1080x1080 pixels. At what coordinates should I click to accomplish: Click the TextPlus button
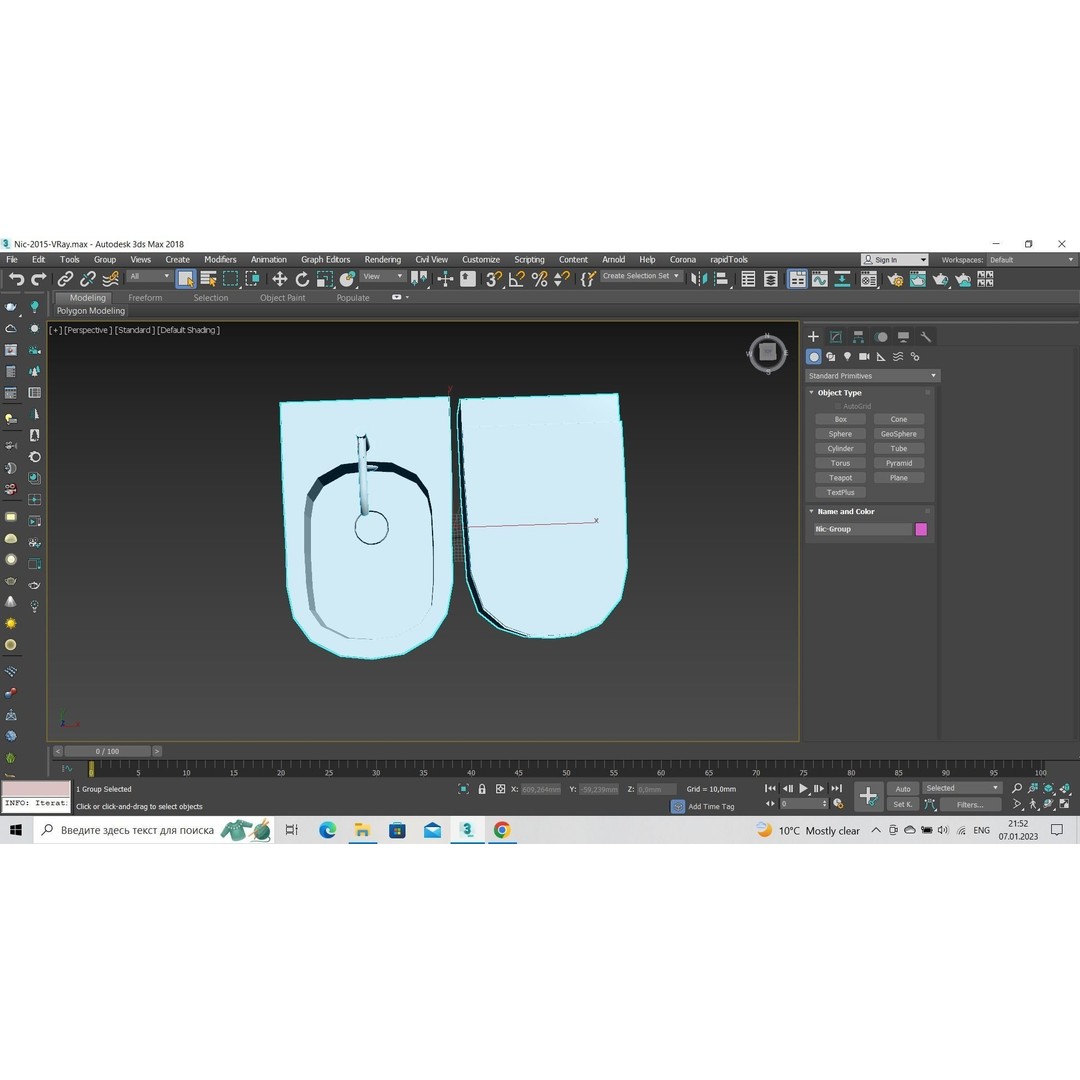[x=840, y=492]
